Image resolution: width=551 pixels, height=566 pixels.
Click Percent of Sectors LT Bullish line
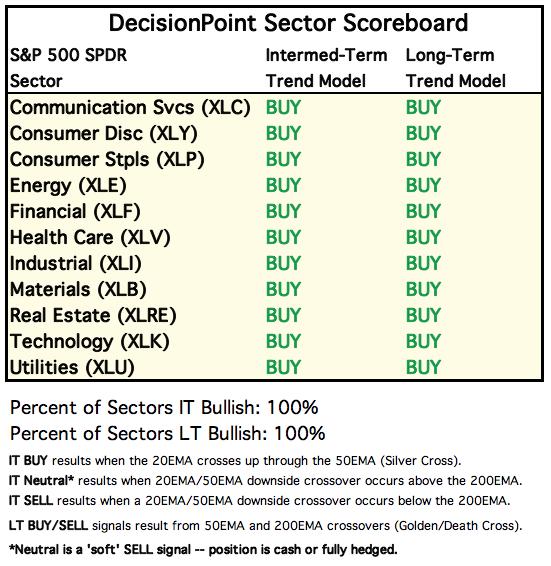[x=168, y=434]
